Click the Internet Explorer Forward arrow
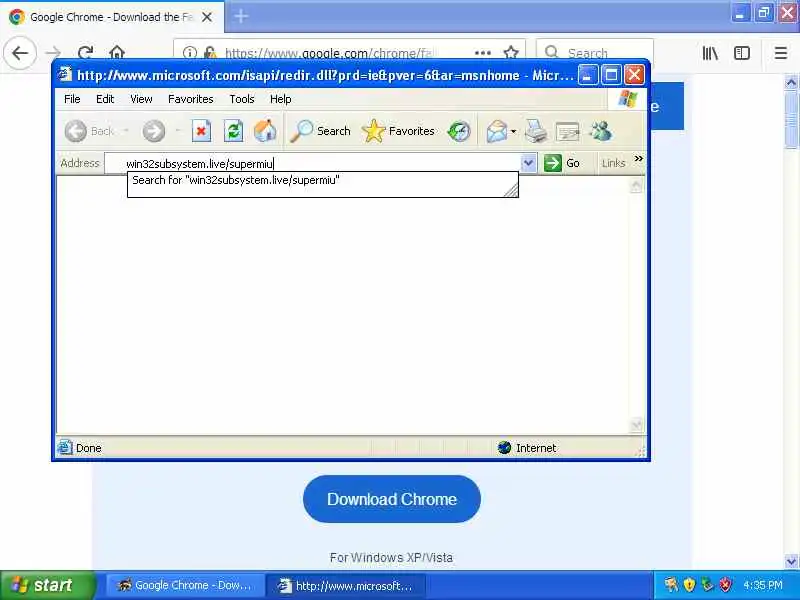This screenshot has height=600, width=800. click(x=154, y=131)
